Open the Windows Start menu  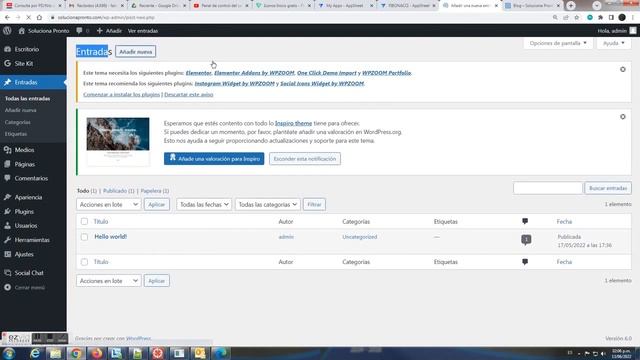click(9, 353)
